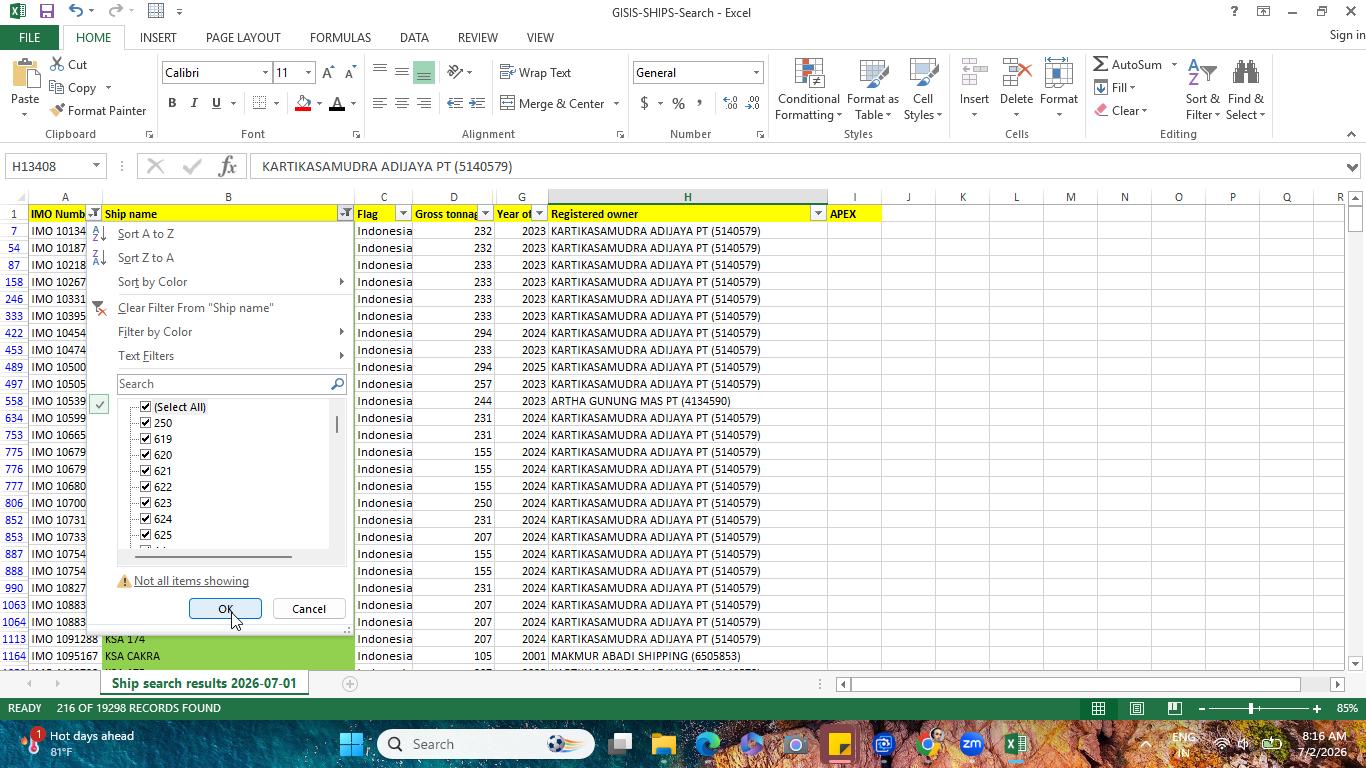
Task: Open the Registered owner filter dropdown
Action: pos(818,214)
